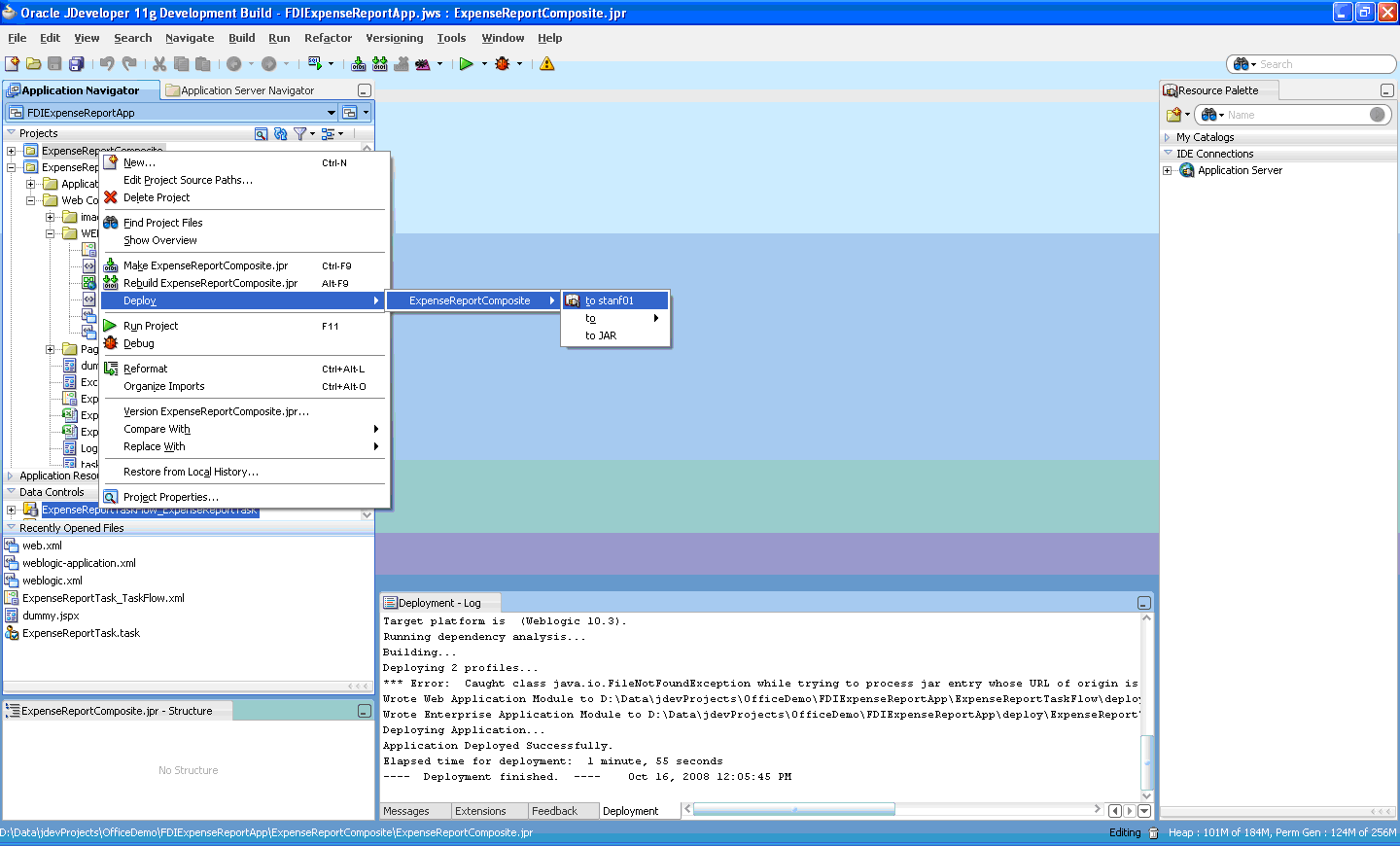Click the Refresh icon in Projects header
Image resolution: width=1400 pixels, height=846 pixels.
point(281,133)
